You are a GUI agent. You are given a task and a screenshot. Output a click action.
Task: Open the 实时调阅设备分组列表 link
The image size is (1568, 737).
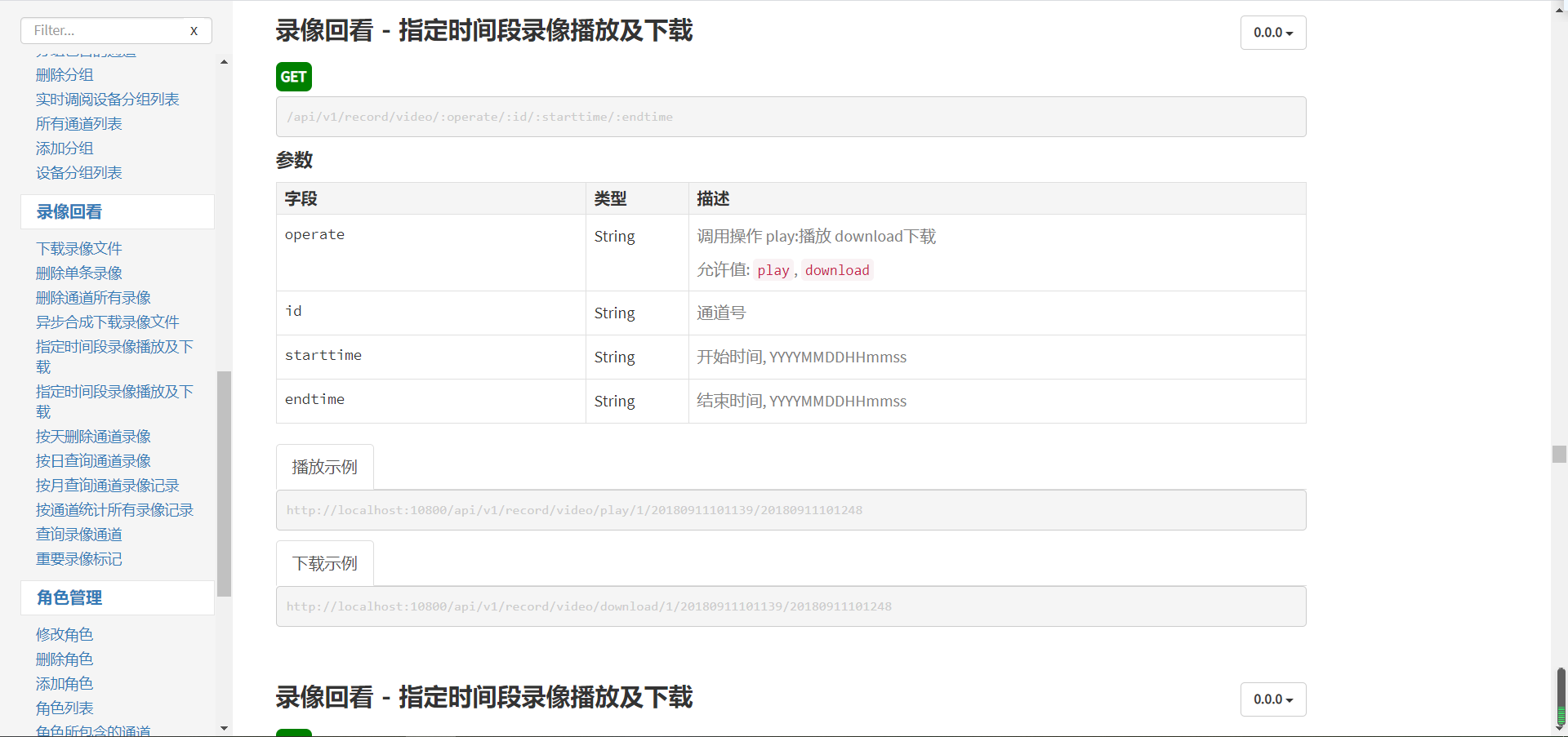click(107, 100)
